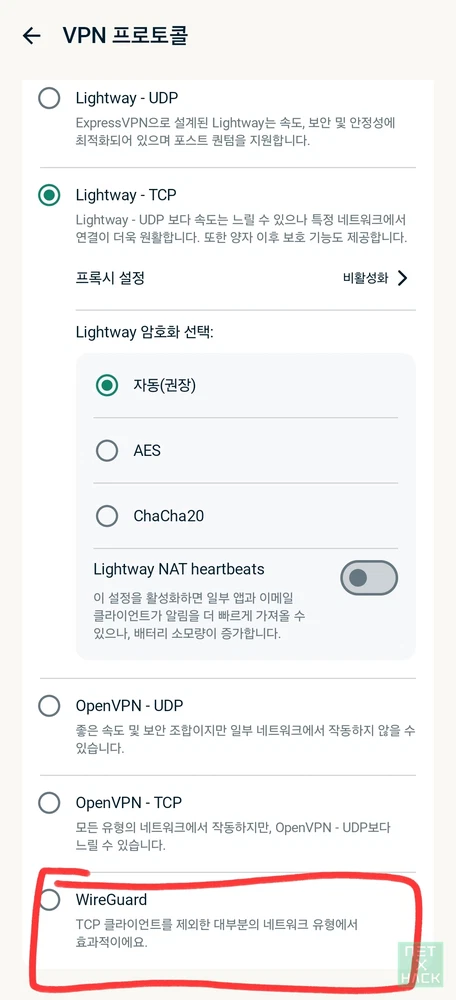Click the NET X HACK watermark logo
The image size is (456, 1000).
pos(420,962)
